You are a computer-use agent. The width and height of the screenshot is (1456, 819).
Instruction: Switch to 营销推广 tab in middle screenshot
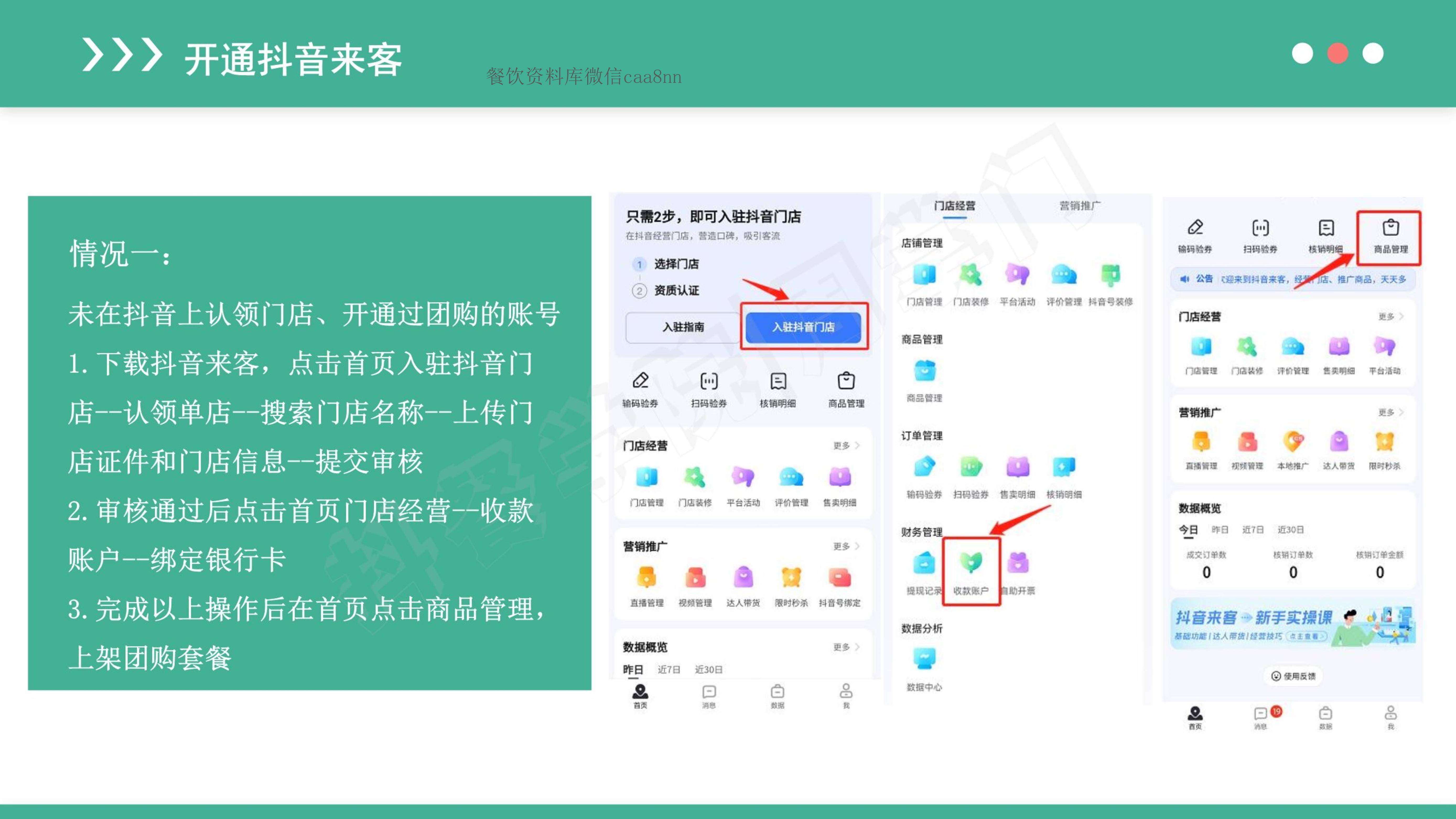(1080, 206)
